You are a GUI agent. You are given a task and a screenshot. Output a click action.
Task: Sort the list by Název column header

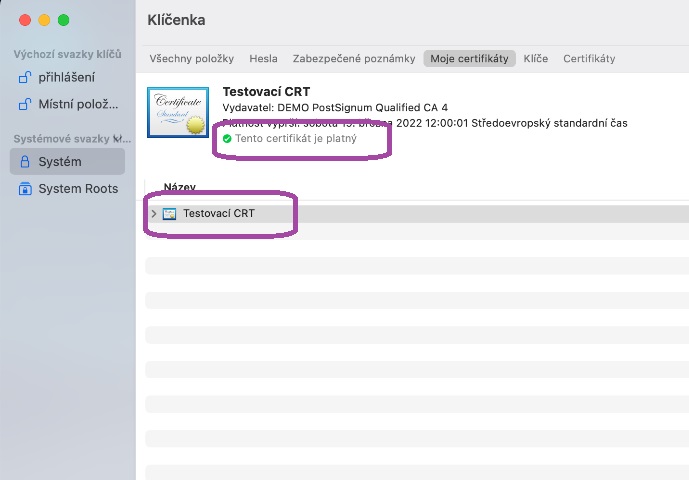[180, 187]
